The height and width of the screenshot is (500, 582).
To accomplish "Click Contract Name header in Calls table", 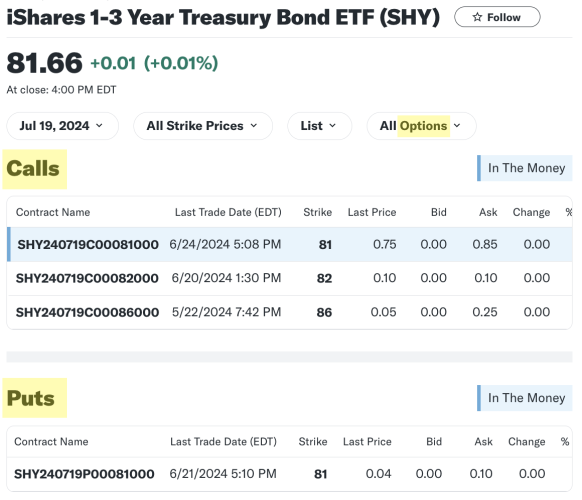I will pos(53,212).
